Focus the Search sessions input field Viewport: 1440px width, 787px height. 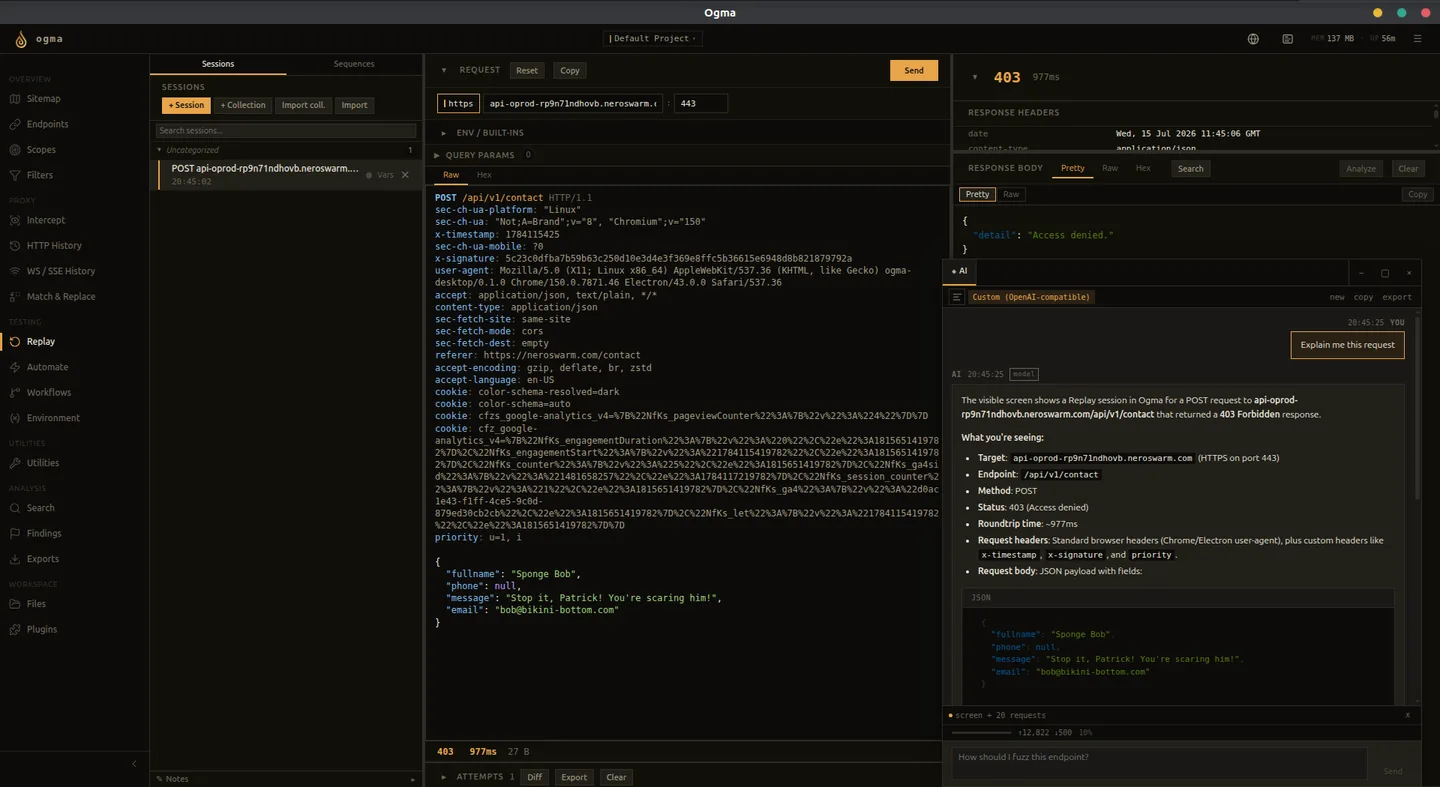pos(286,131)
